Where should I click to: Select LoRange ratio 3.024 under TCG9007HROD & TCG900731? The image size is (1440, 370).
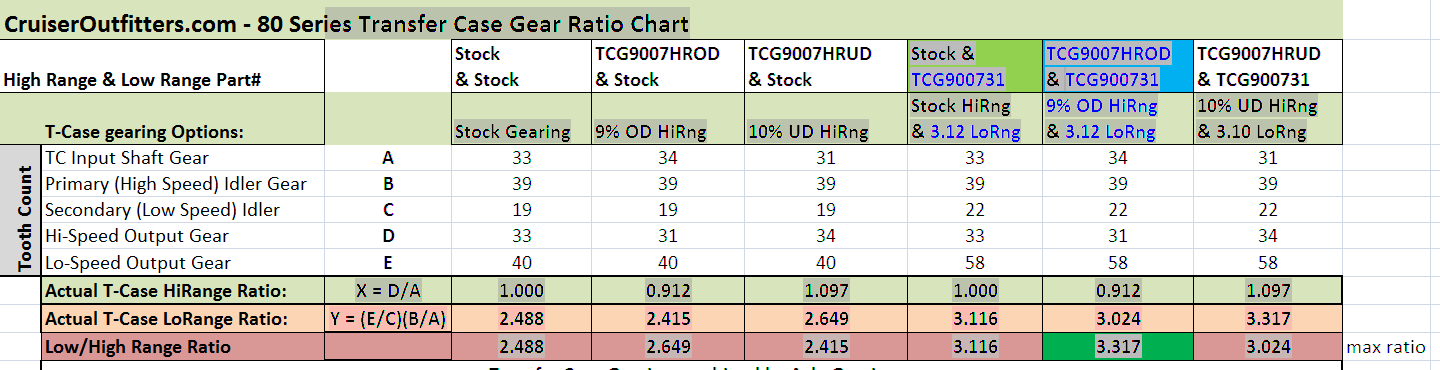click(1118, 319)
